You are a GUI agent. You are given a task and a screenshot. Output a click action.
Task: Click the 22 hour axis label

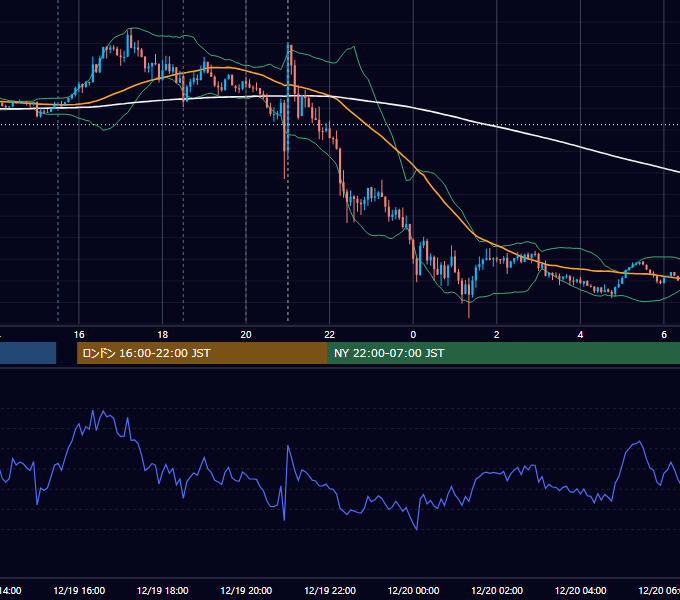330,334
